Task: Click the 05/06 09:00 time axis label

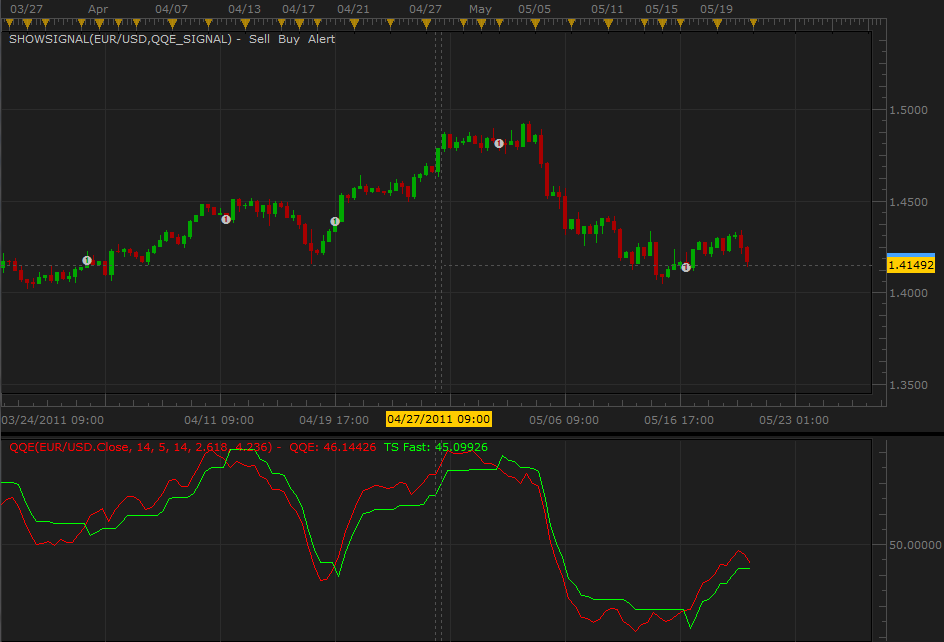Action: click(564, 420)
